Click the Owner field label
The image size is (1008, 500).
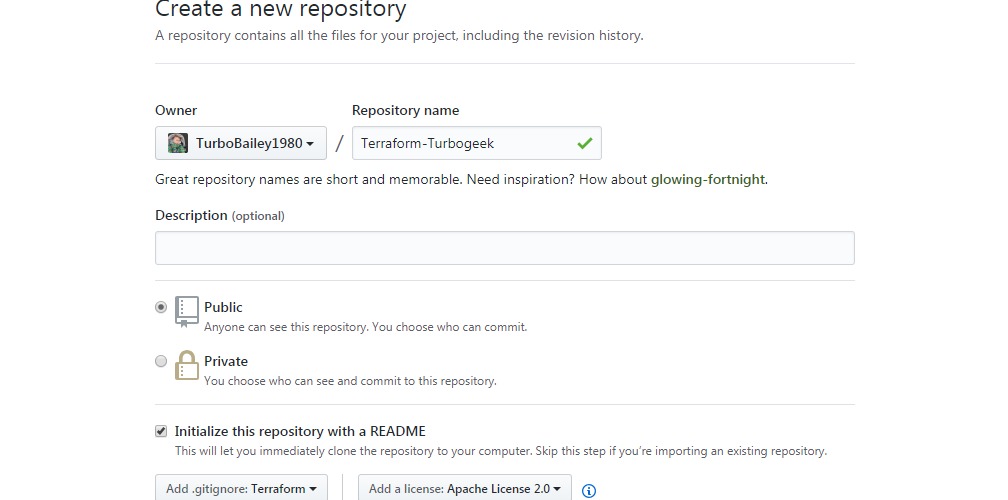pyautogui.click(x=176, y=111)
